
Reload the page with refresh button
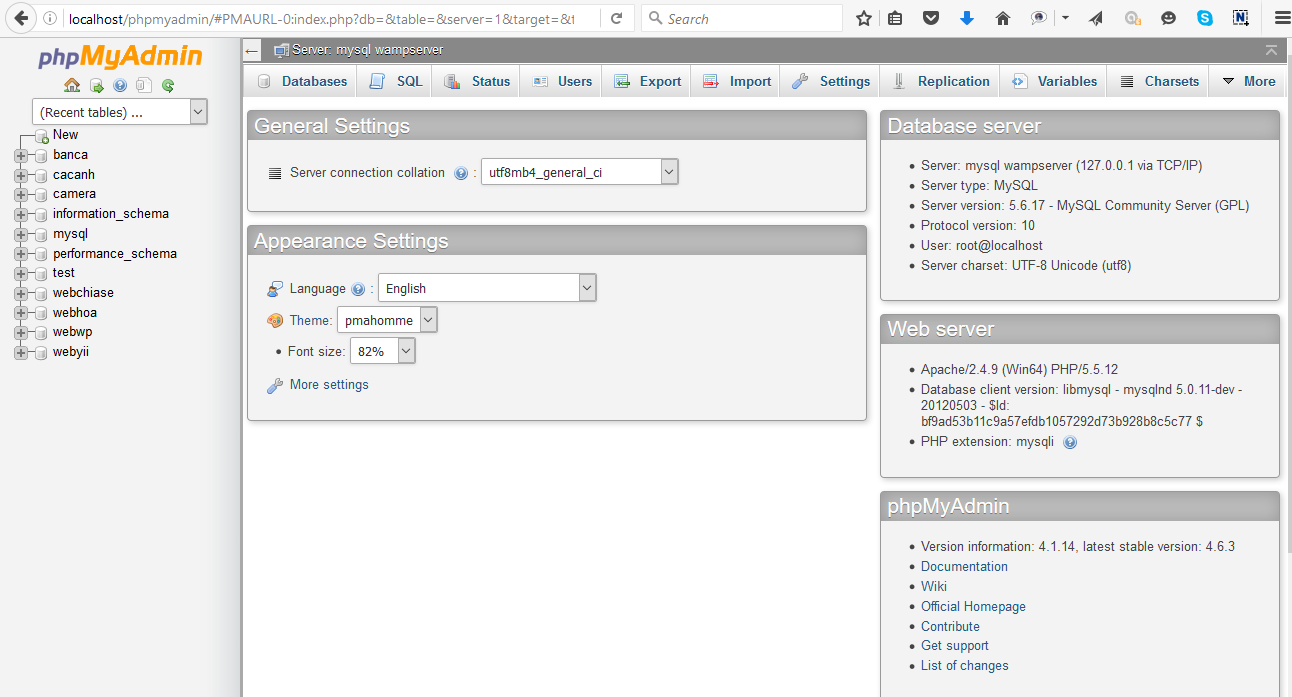click(617, 18)
